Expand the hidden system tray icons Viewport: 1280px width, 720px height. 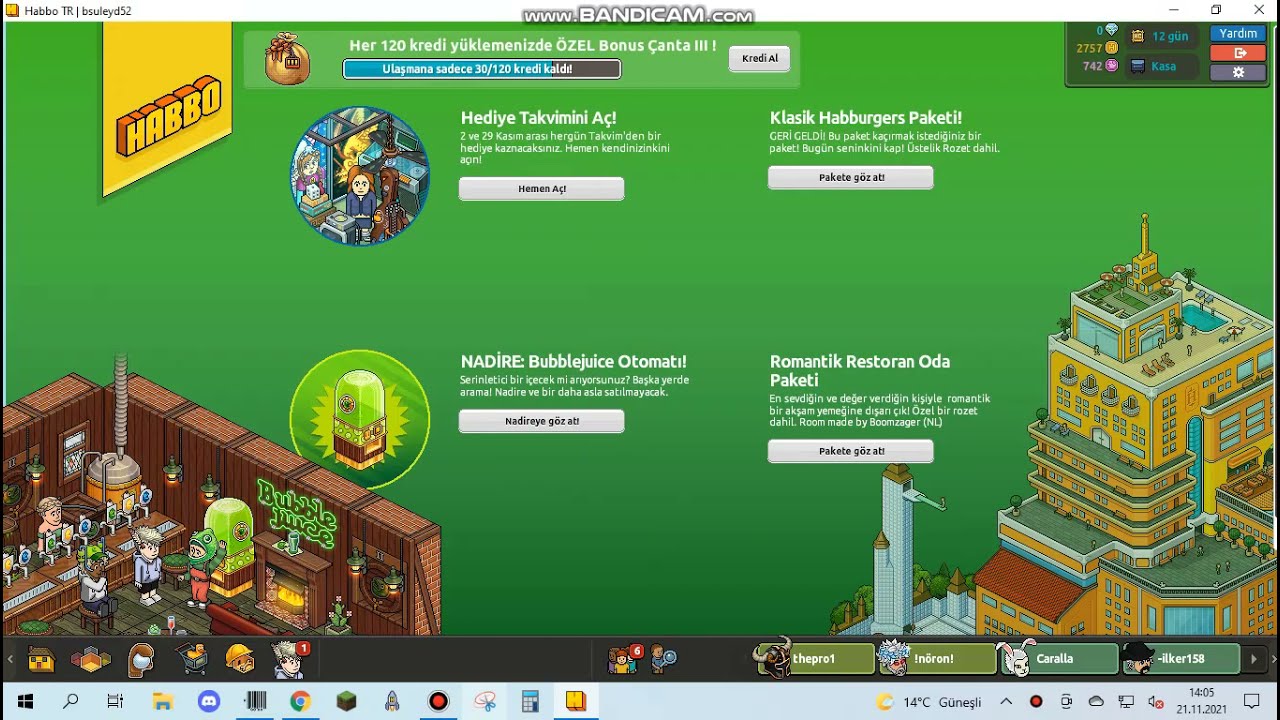[x=1006, y=701]
